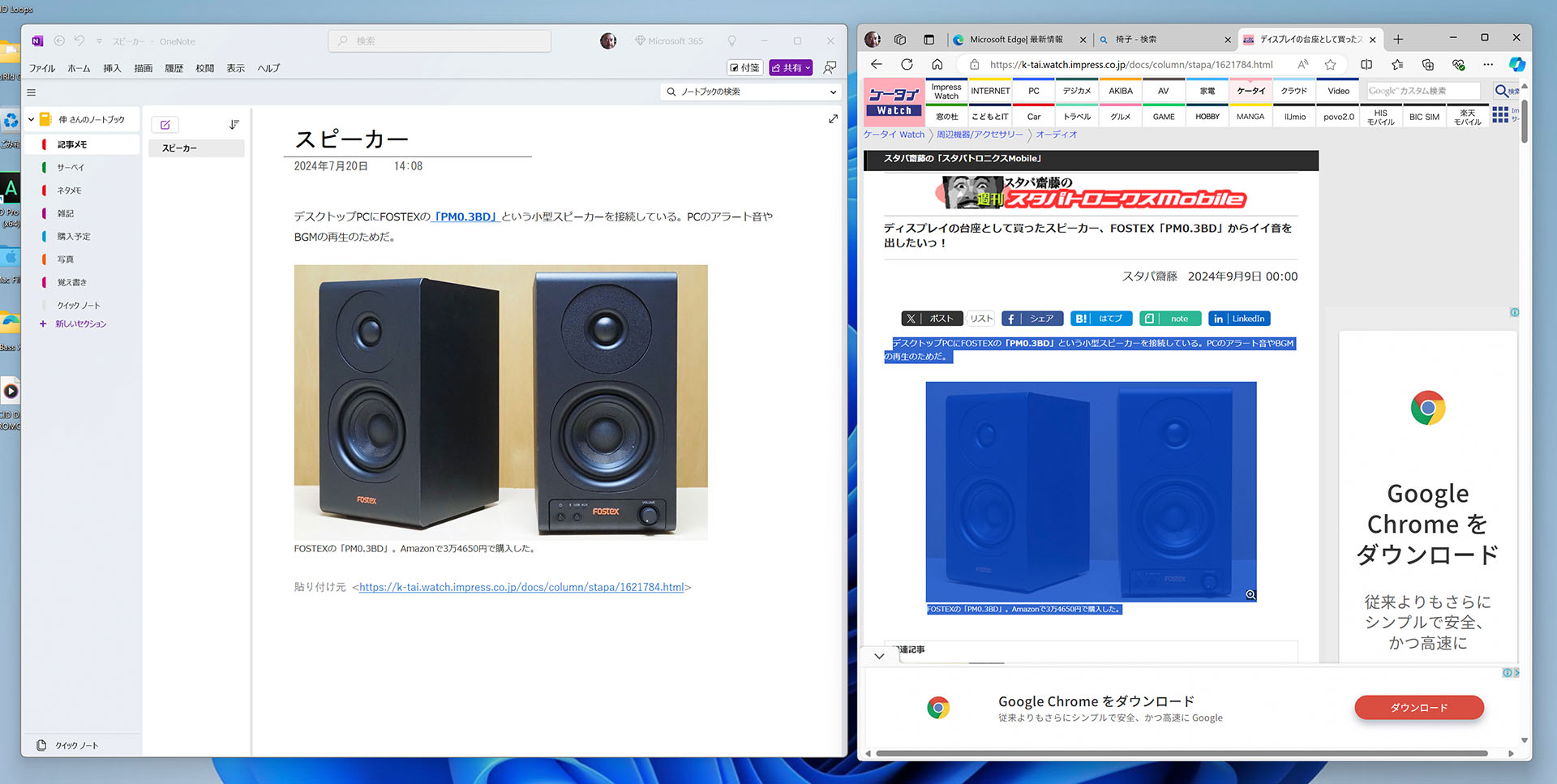Follow the pasted k-tai.watch.impress.co.jp link in OneNote

[x=521, y=586]
